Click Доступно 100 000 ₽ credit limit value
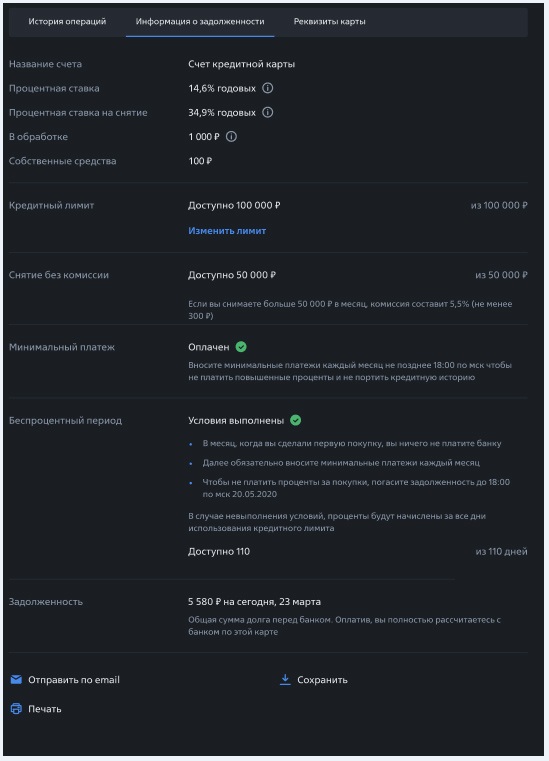The image size is (549, 761). pos(234,205)
